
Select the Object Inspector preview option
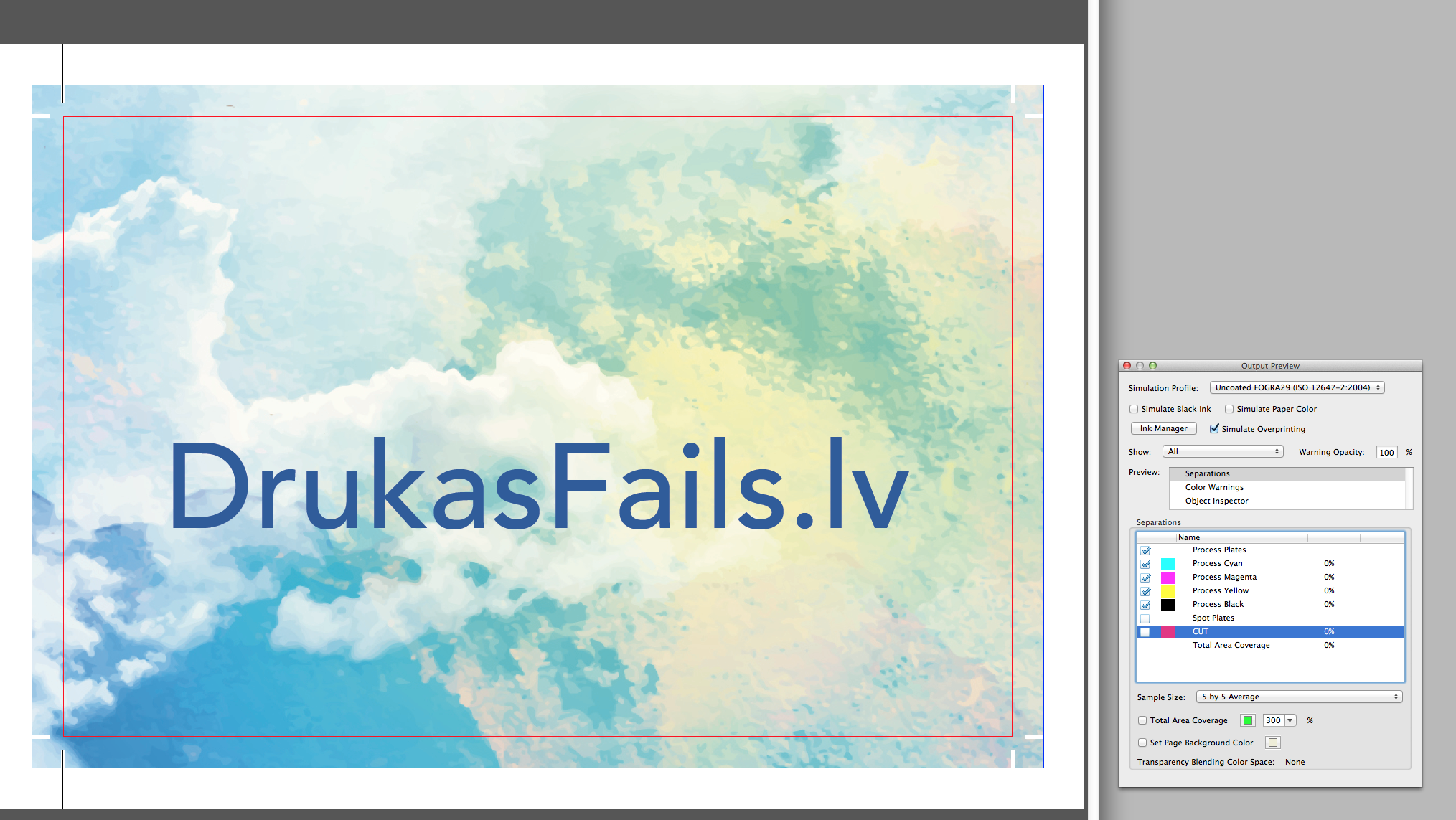coord(1215,500)
